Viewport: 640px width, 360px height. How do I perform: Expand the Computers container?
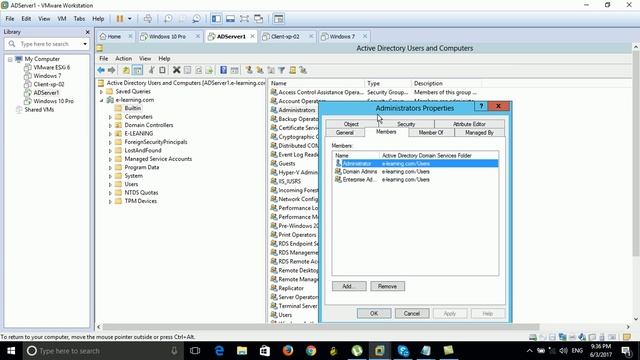click(x=110, y=117)
